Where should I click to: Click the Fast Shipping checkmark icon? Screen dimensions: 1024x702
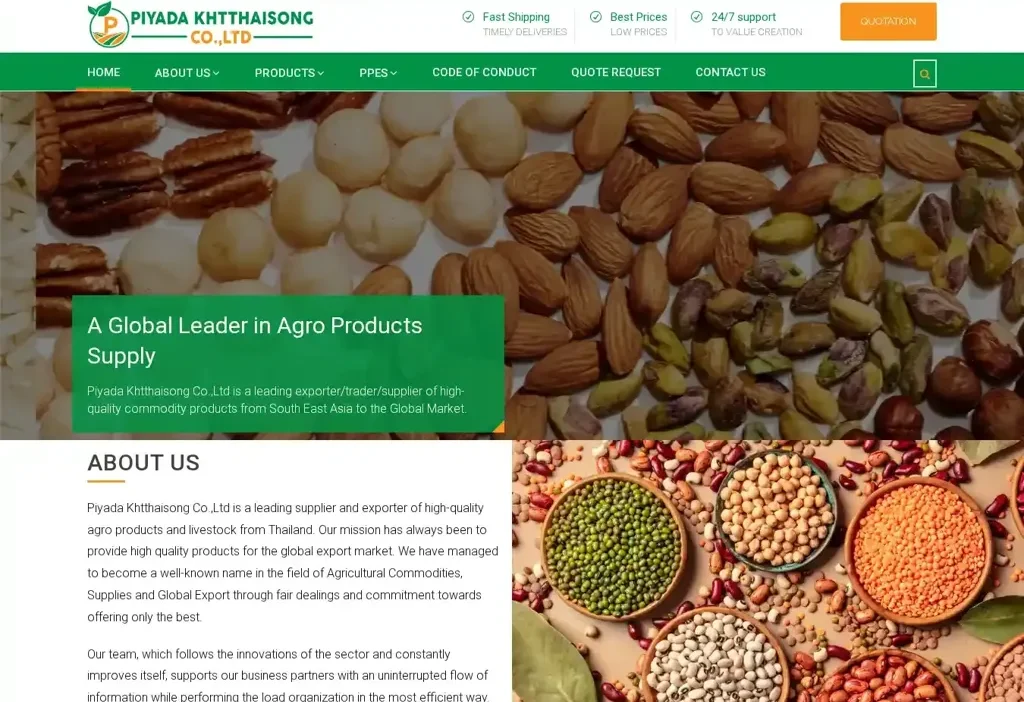[468, 17]
